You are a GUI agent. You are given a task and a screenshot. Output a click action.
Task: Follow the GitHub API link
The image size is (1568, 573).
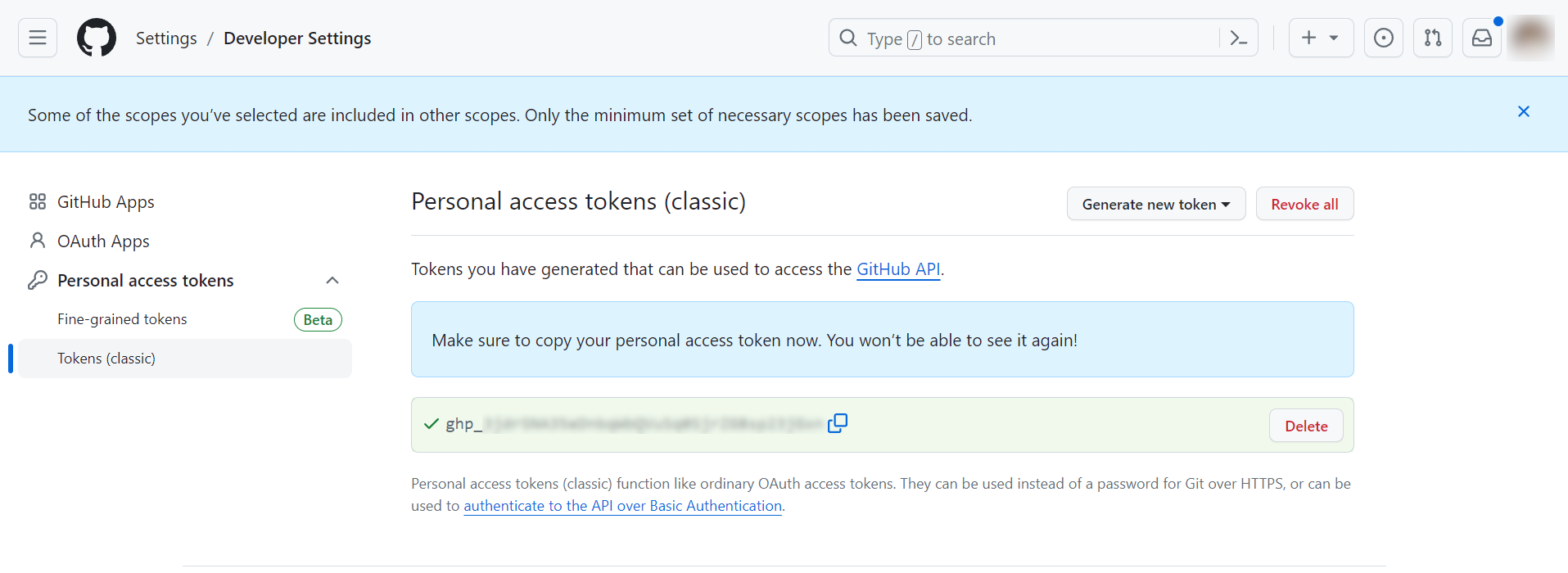[897, 269]
